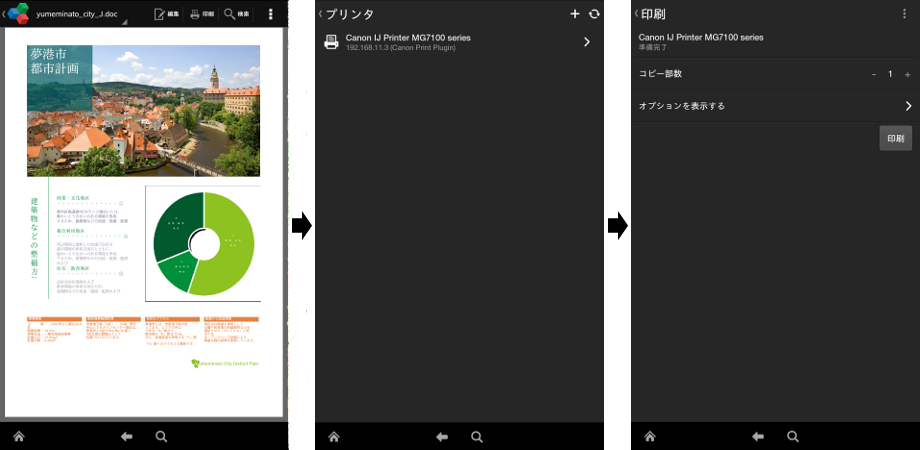Tap the 編集 edit icon in document toolbar

(166, 14)
